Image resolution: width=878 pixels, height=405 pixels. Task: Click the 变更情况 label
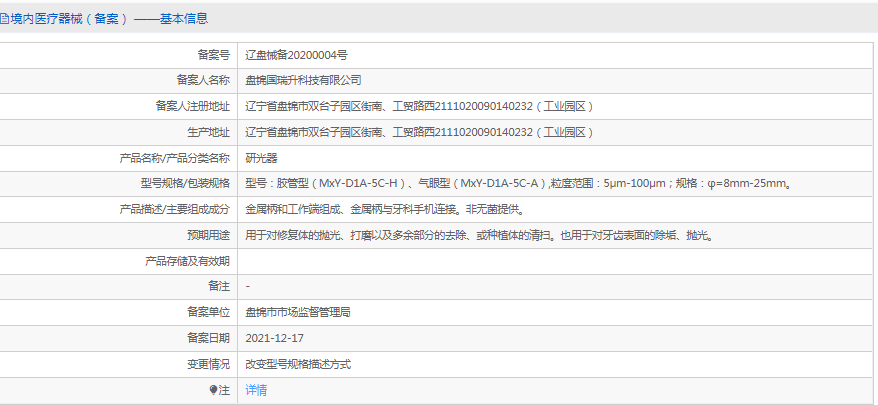[x=208, y=364]
